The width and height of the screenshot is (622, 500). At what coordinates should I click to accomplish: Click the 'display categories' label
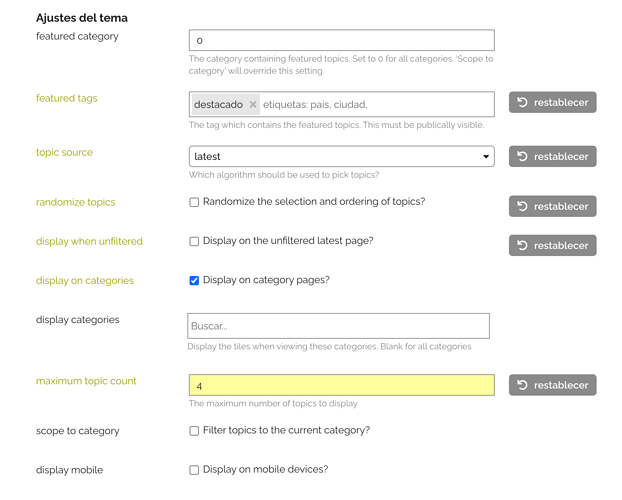[x=78, y=319]
